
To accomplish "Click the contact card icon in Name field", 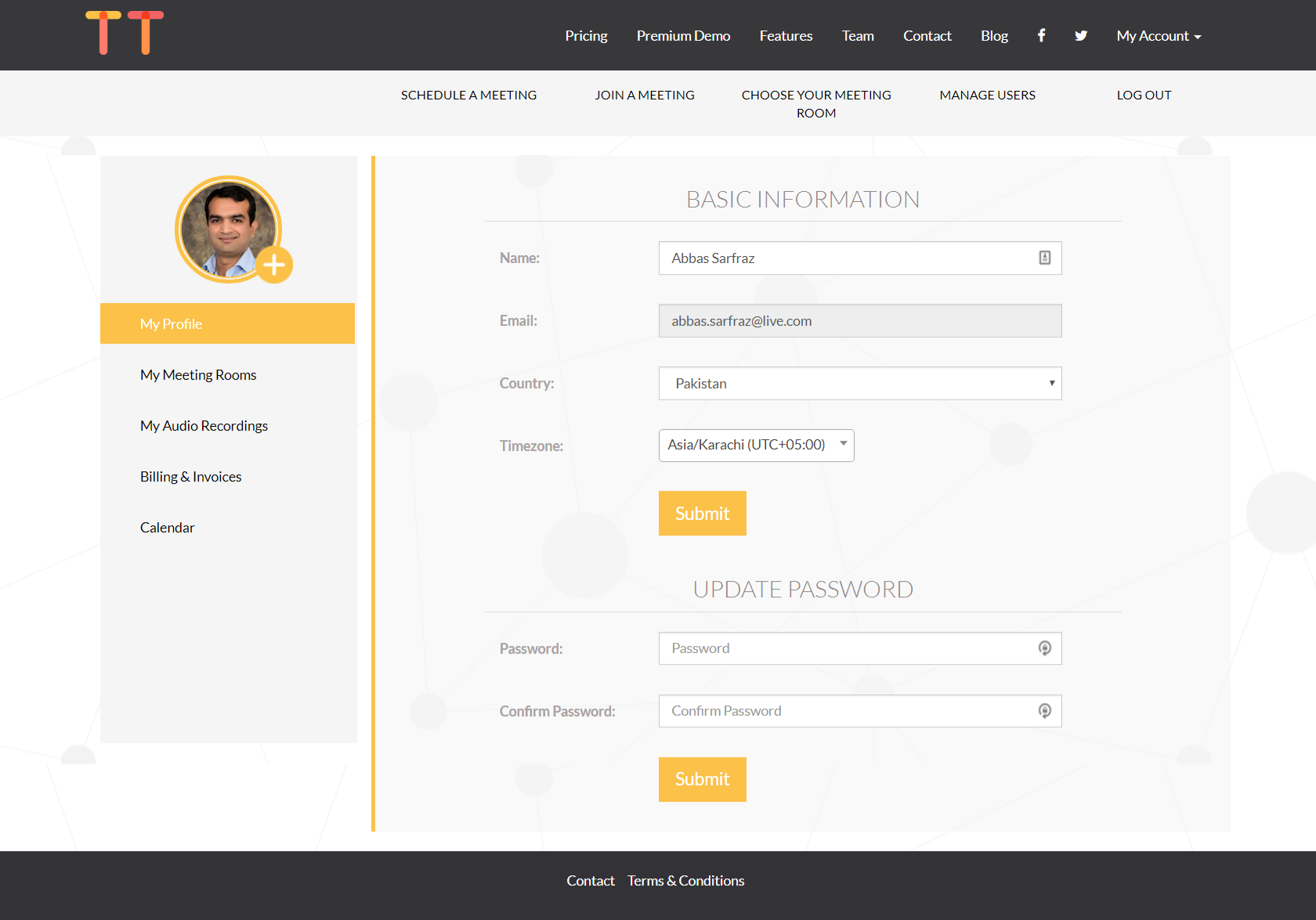I will tap(1044, 258).
